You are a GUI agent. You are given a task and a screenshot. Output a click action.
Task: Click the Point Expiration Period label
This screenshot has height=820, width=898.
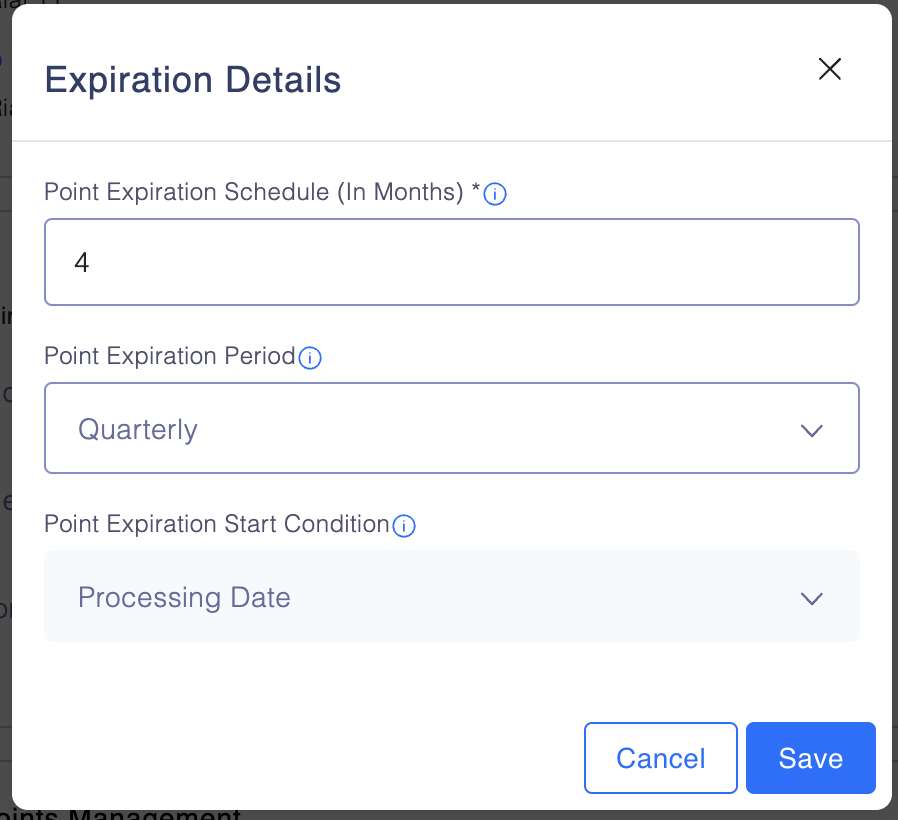170,356
